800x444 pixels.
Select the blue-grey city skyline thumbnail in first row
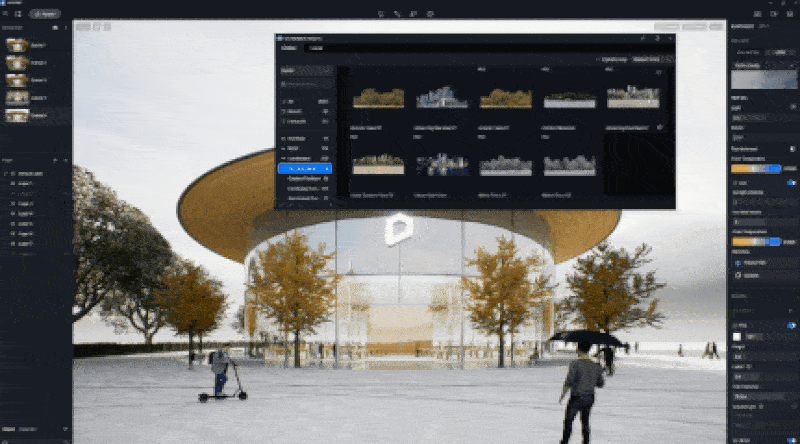[442, 97]
